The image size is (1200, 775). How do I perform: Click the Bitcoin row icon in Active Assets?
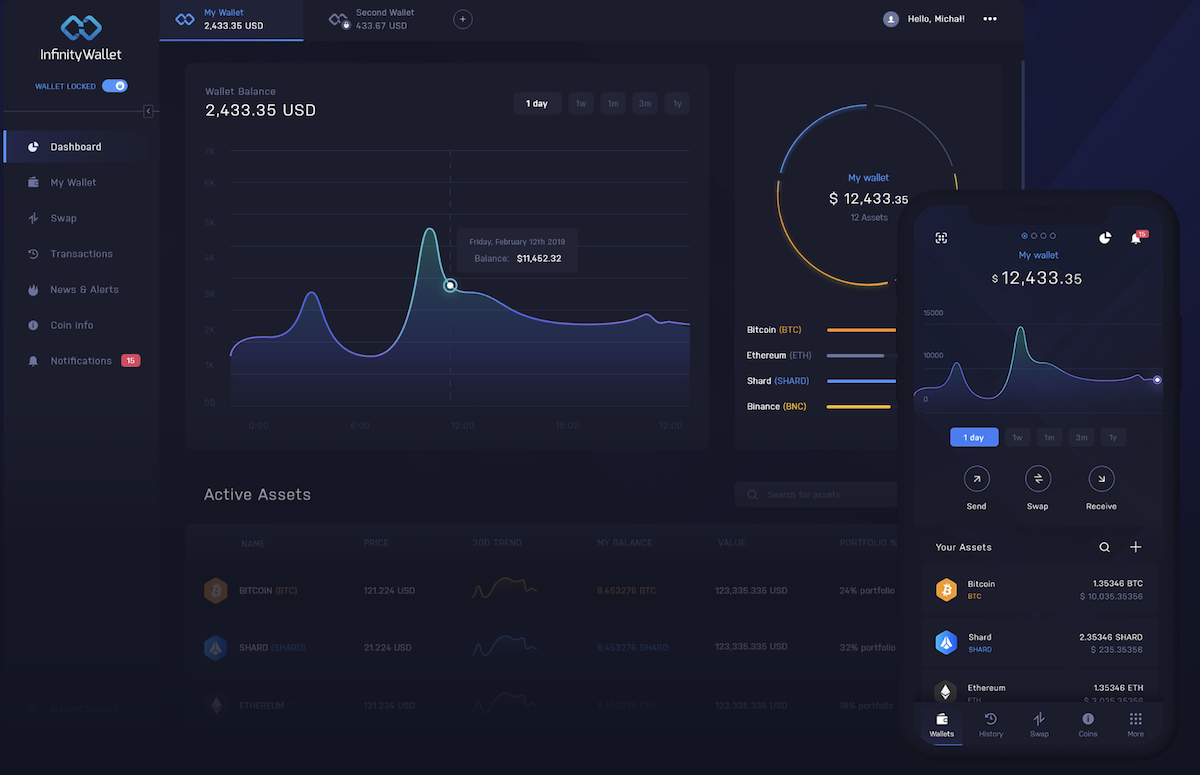(x=215, y=591)
